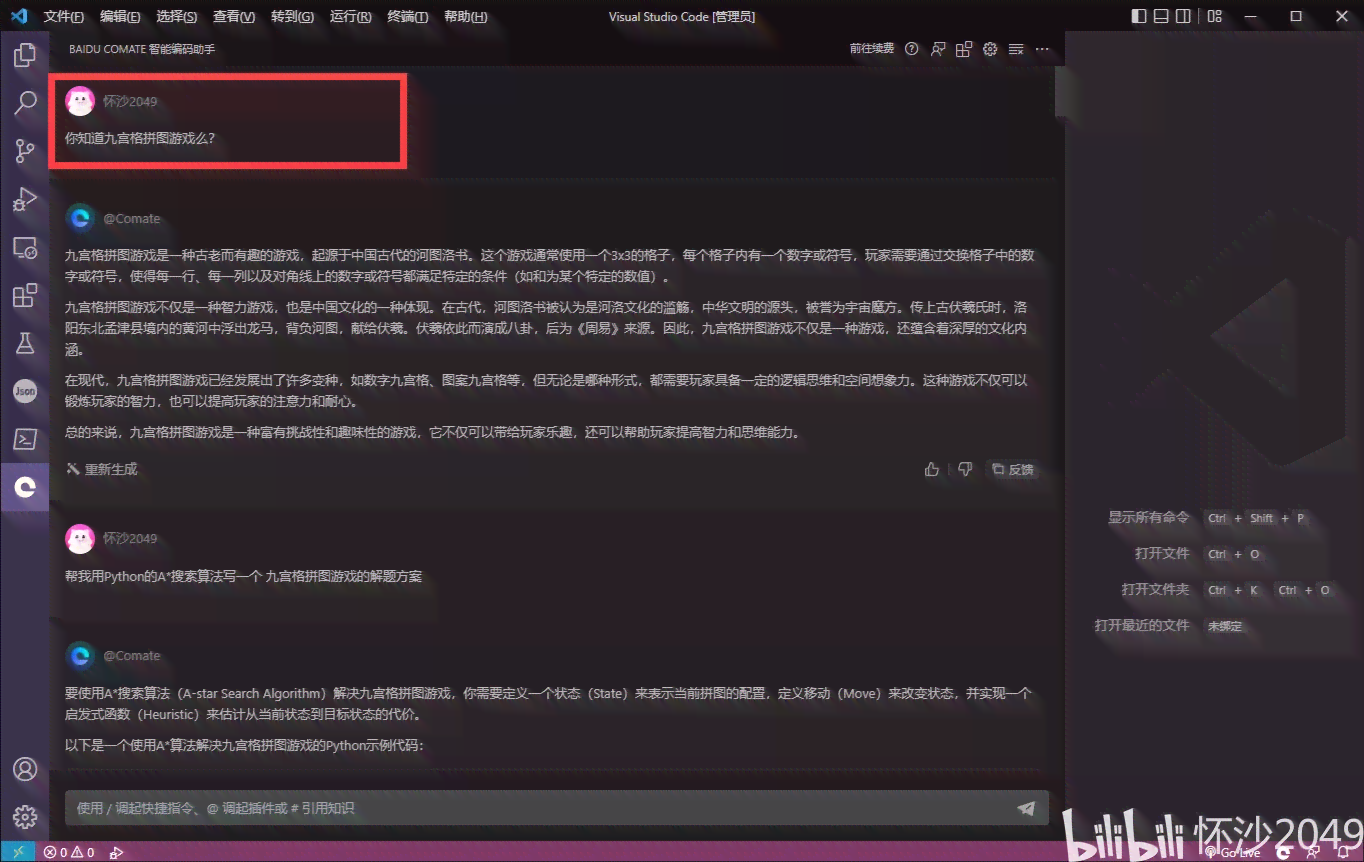Open the Json extension view
This screenshot has height=862, width=1364.
[x=25, y=391]
